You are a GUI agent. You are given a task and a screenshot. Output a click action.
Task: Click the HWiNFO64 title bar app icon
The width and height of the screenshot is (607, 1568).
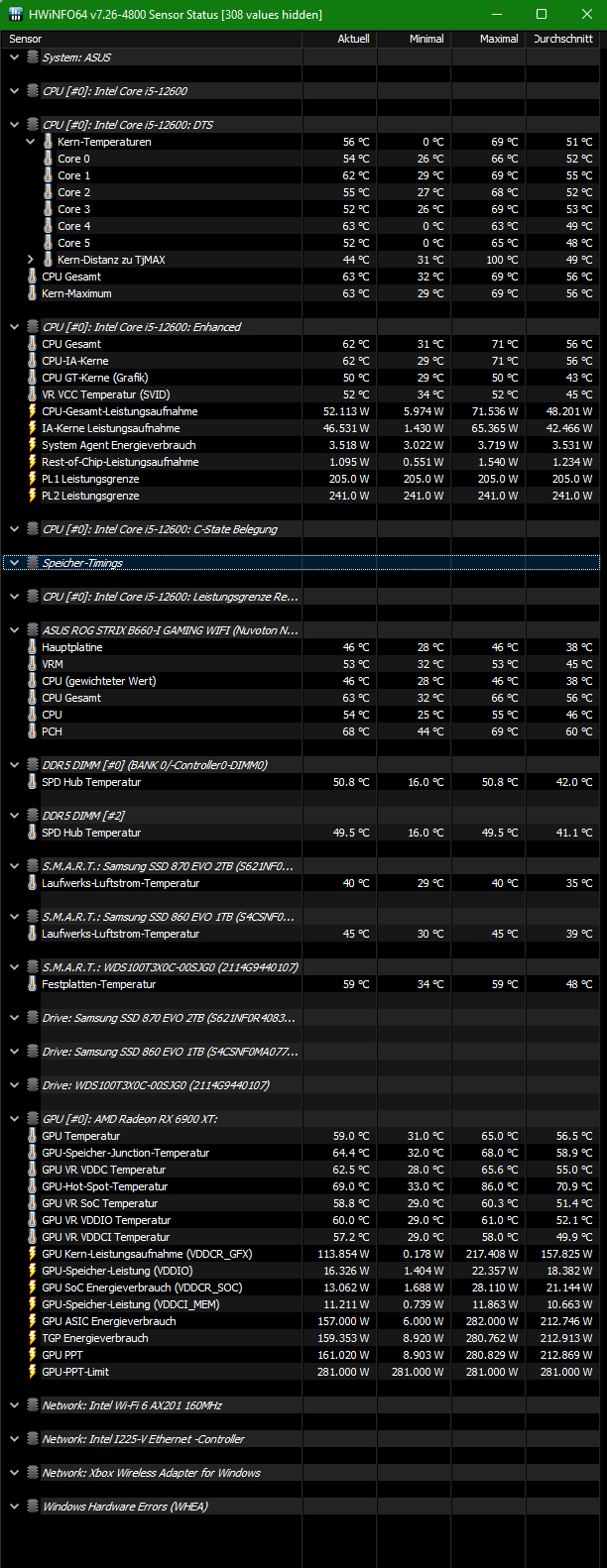15,14
